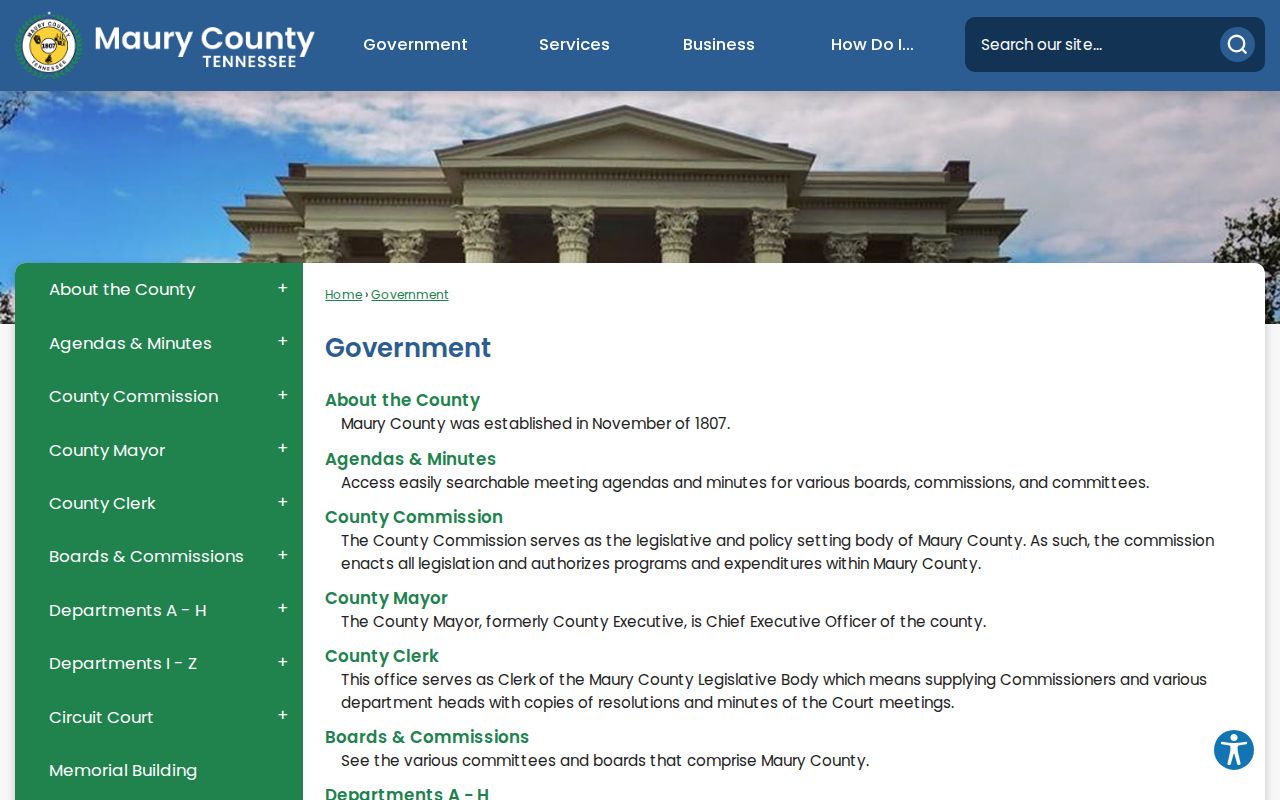Select Agendas & Minutes in sidebar
Viewport: 1280px width, 800px height.
point(130,343)
